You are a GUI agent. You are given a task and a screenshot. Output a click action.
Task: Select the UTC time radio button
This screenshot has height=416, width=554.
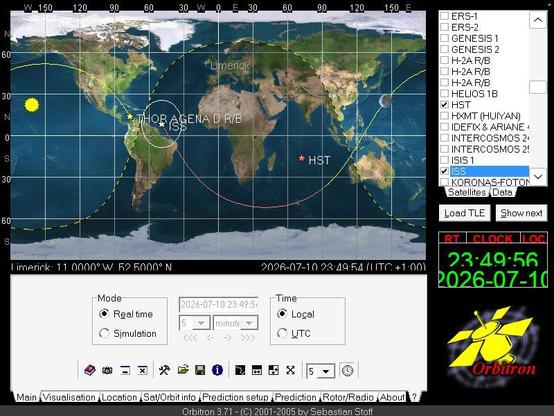282,333
